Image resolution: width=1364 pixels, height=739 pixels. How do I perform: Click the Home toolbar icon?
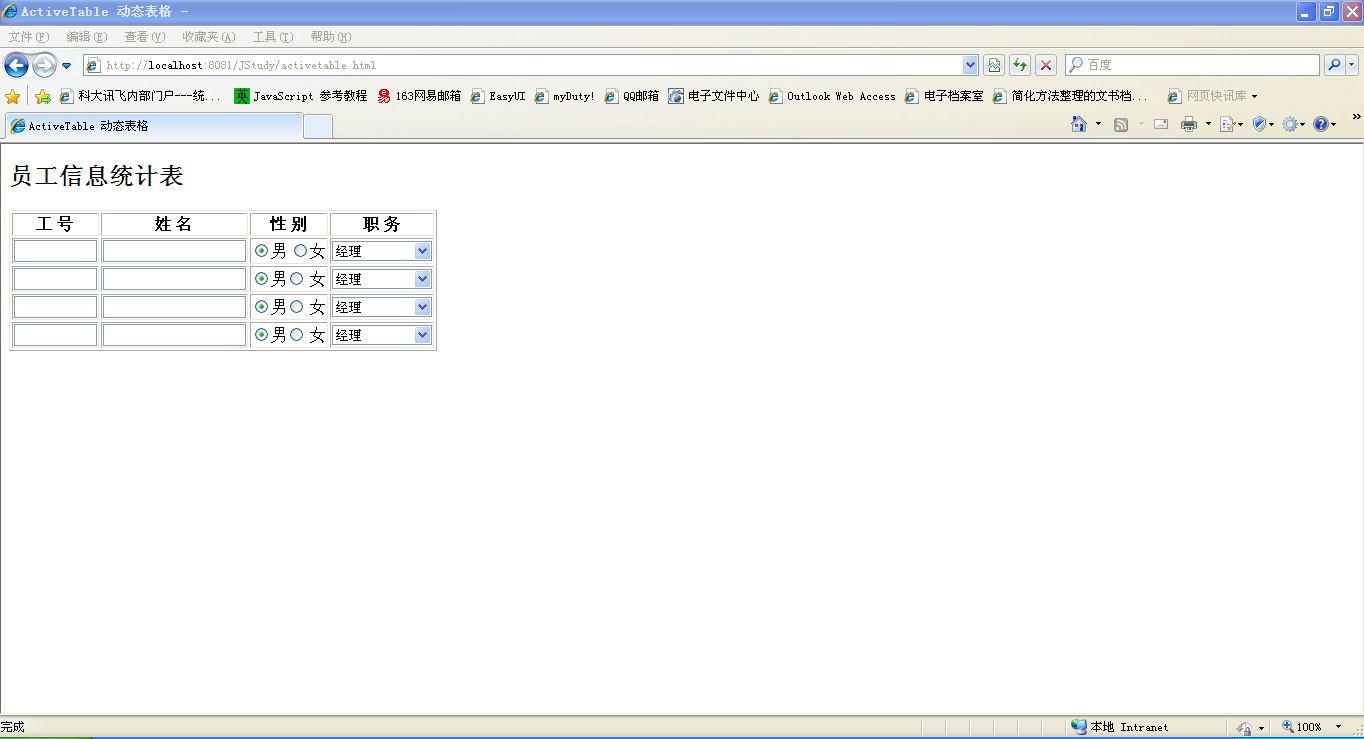(1079, 124)
